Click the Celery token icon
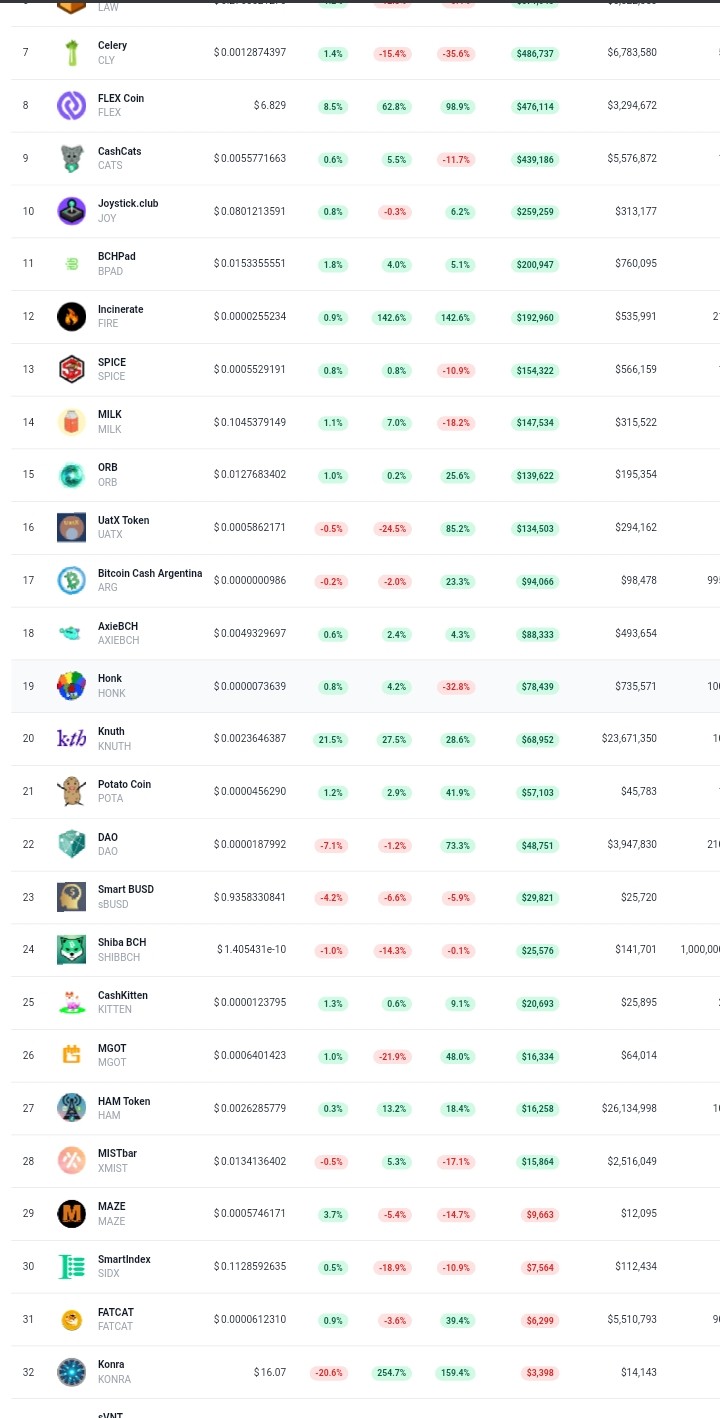720x1418 pixels. click(72, 53)
